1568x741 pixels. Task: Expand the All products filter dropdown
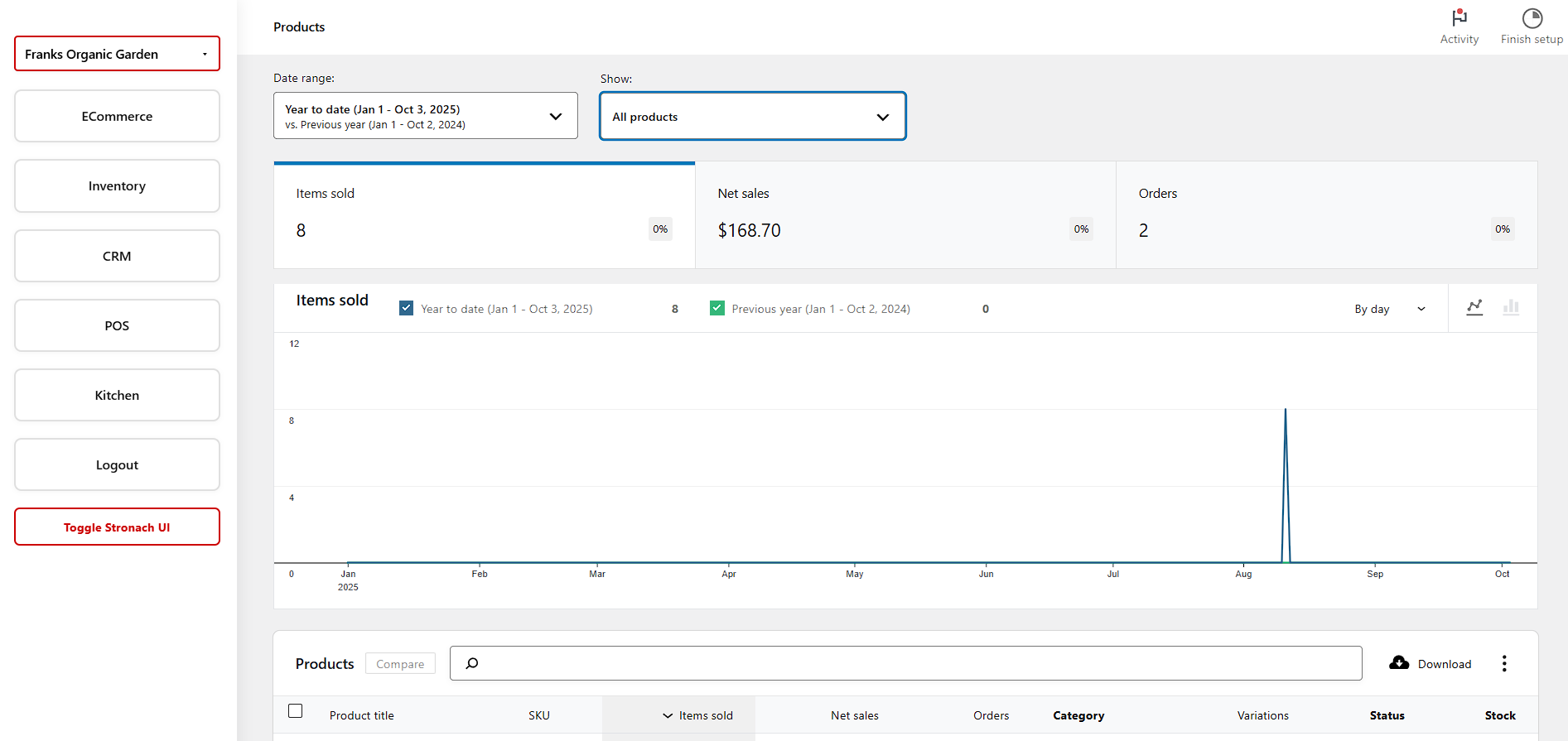[x=752, y=117]
